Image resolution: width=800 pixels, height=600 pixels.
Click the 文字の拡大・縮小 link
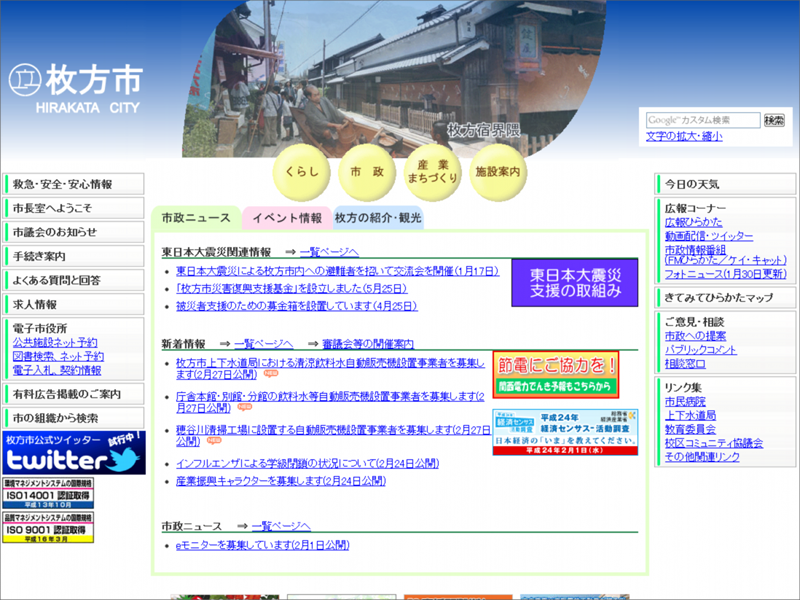(x=684, y=137)
